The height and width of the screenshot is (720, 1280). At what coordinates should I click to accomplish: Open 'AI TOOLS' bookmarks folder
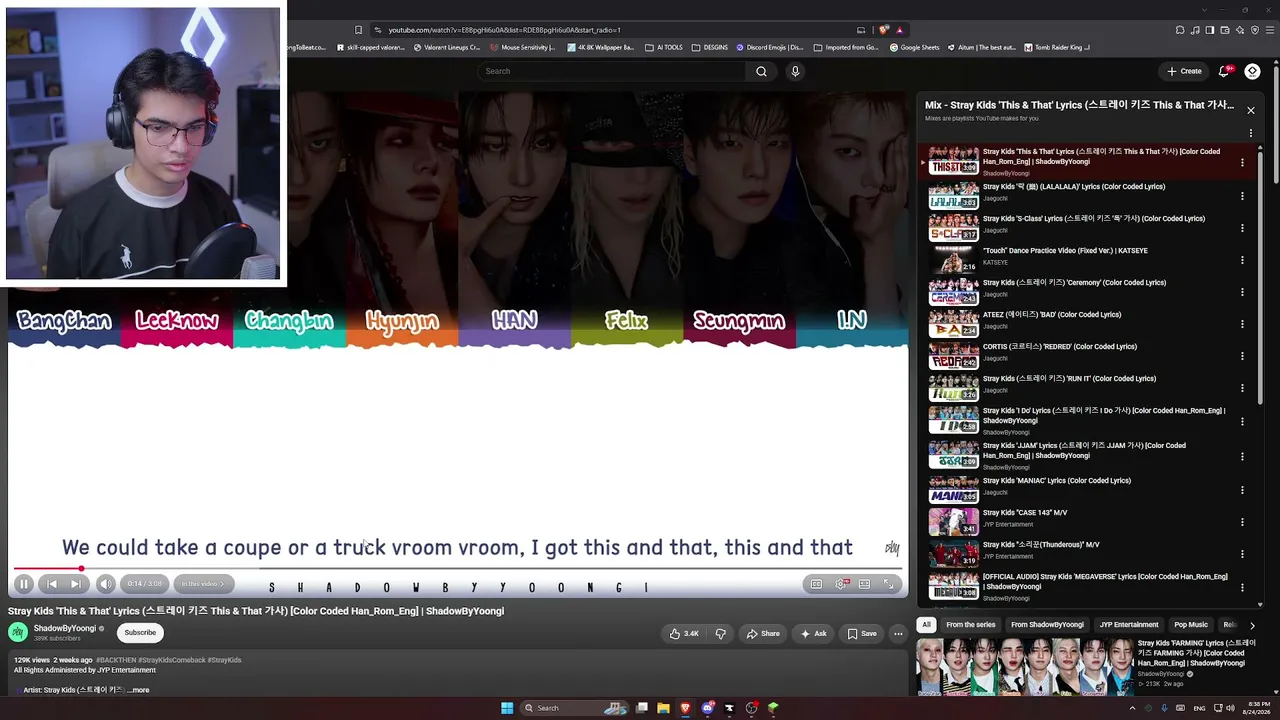pyautogui.click(x=664, y=47)
